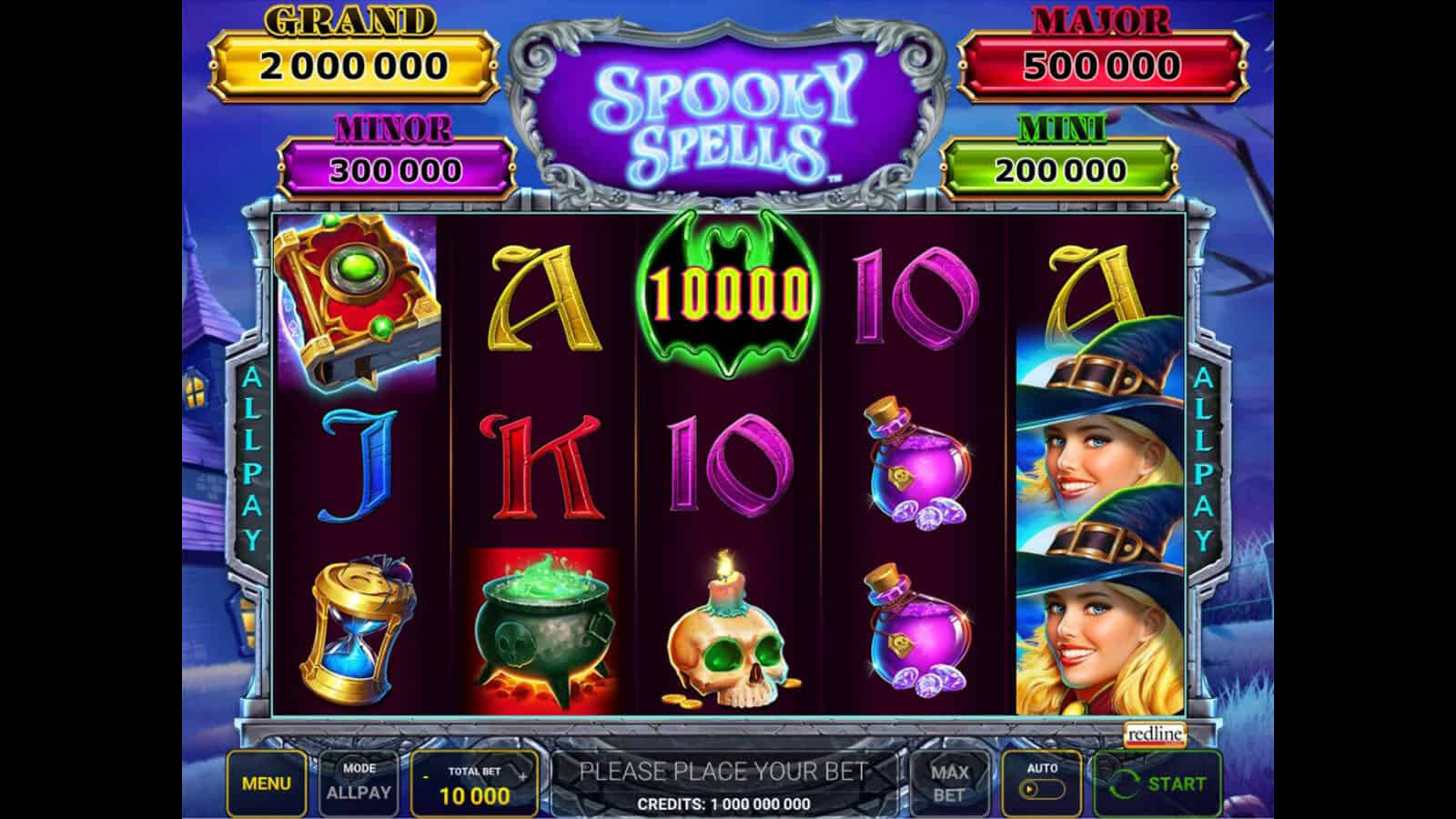Click the MAX BET button
1456x819 pixels.
(949, 784)
